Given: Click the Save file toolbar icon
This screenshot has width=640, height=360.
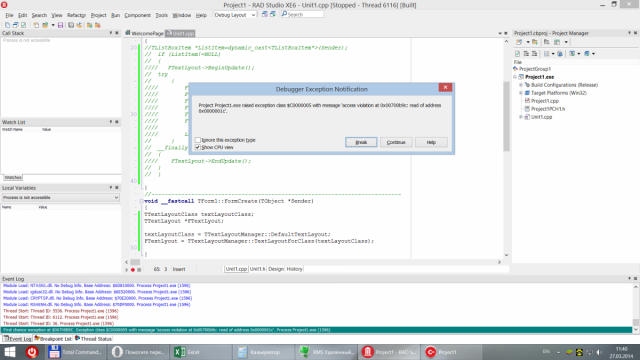Looking at the screenshot, I should (60, 25).
